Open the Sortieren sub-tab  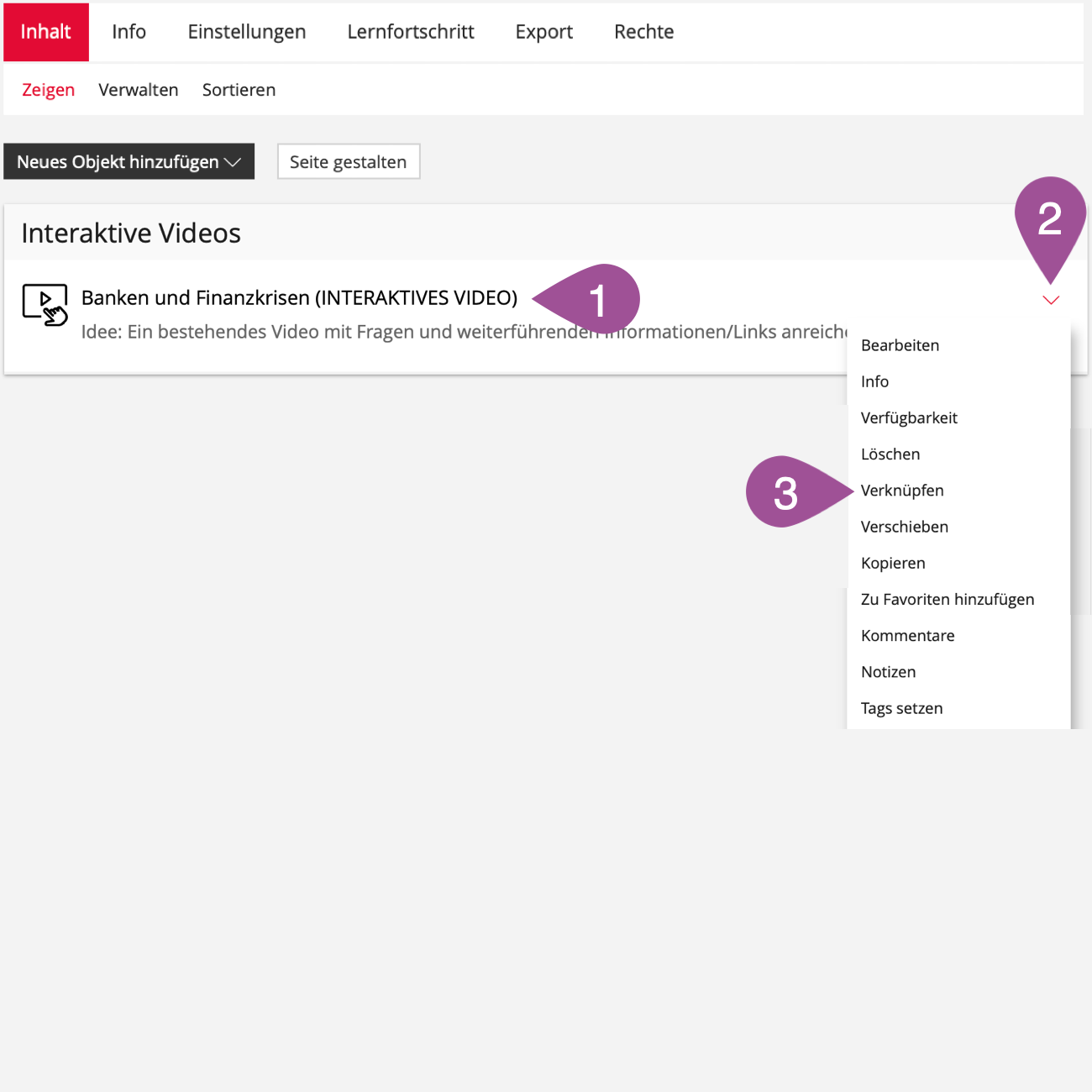[x=239, y=90]
